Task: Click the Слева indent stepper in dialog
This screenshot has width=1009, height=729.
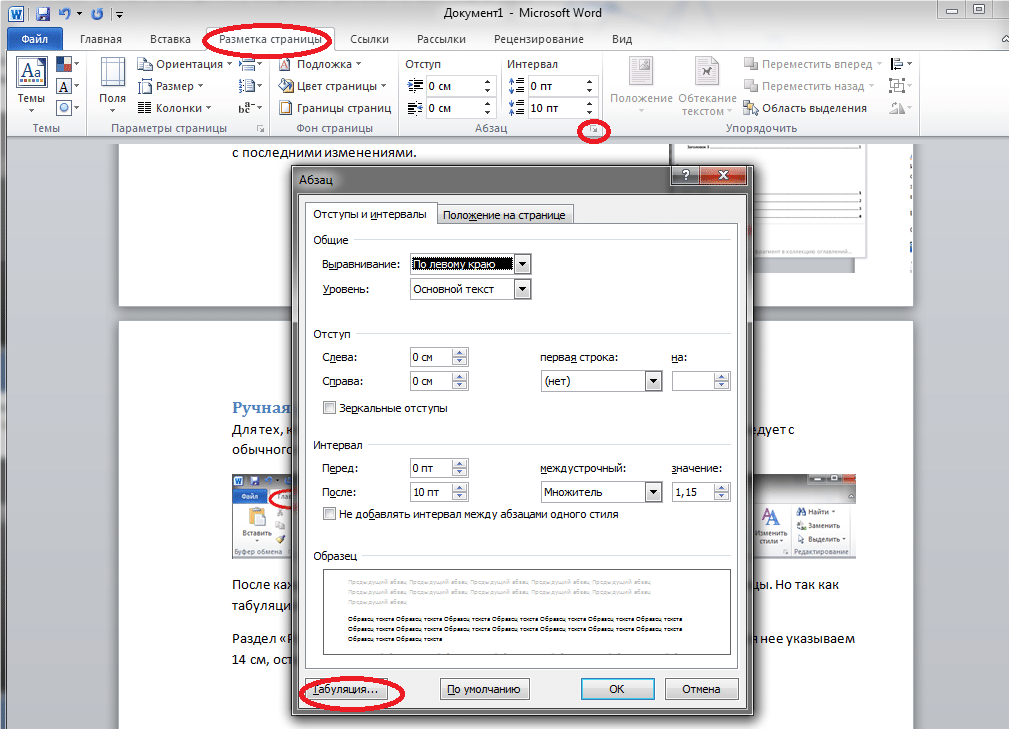Action: tap(459, 357)
